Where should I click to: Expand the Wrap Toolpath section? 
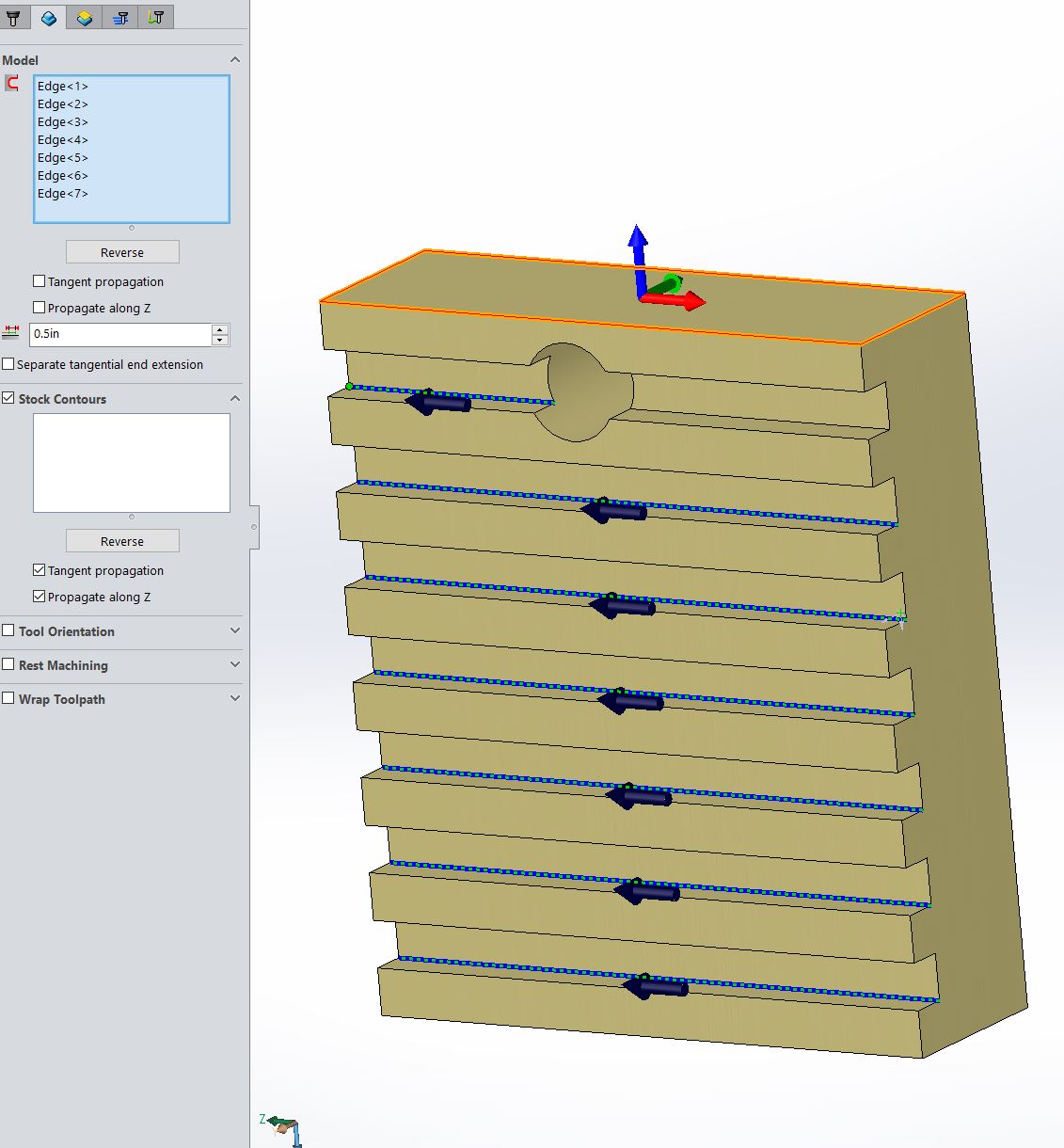234,698
